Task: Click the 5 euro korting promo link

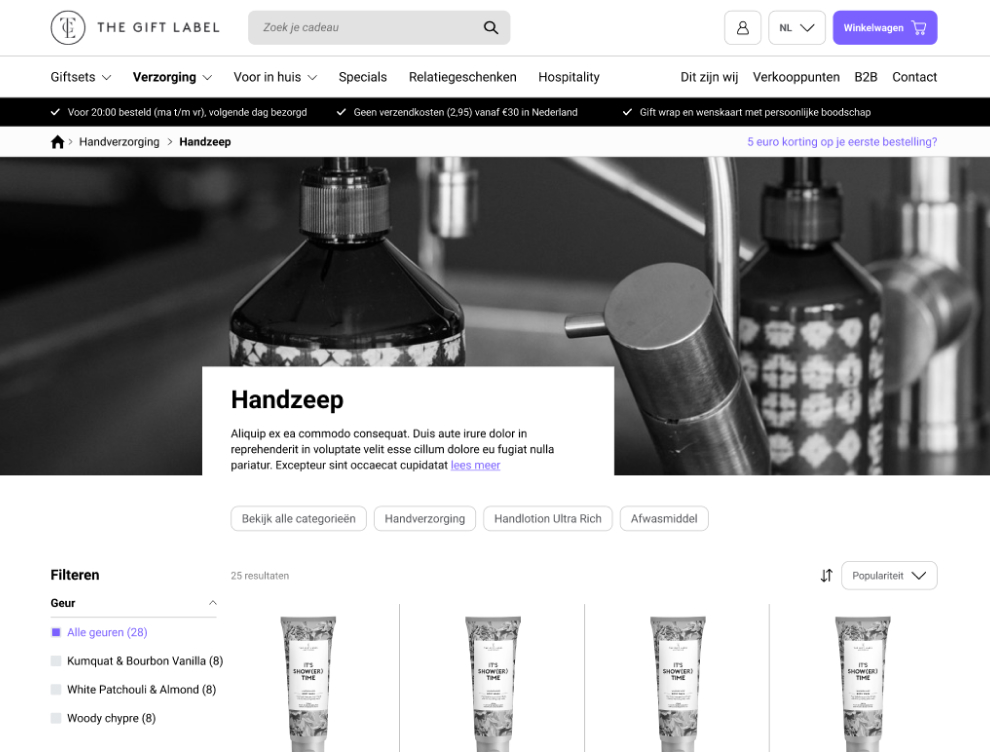Action: coord(841,142)
